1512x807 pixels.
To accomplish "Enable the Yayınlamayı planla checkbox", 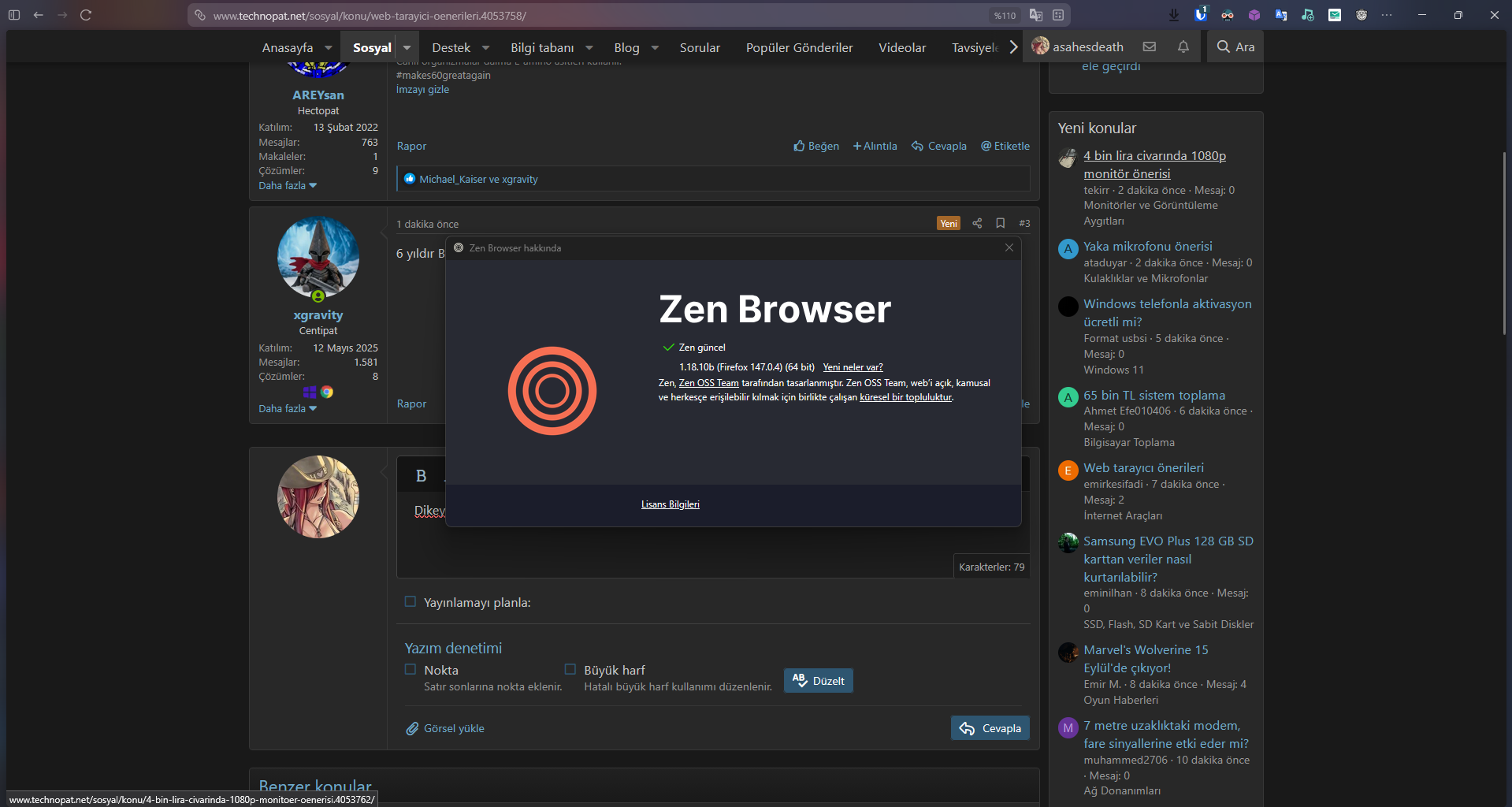I will tap(411, 601).
